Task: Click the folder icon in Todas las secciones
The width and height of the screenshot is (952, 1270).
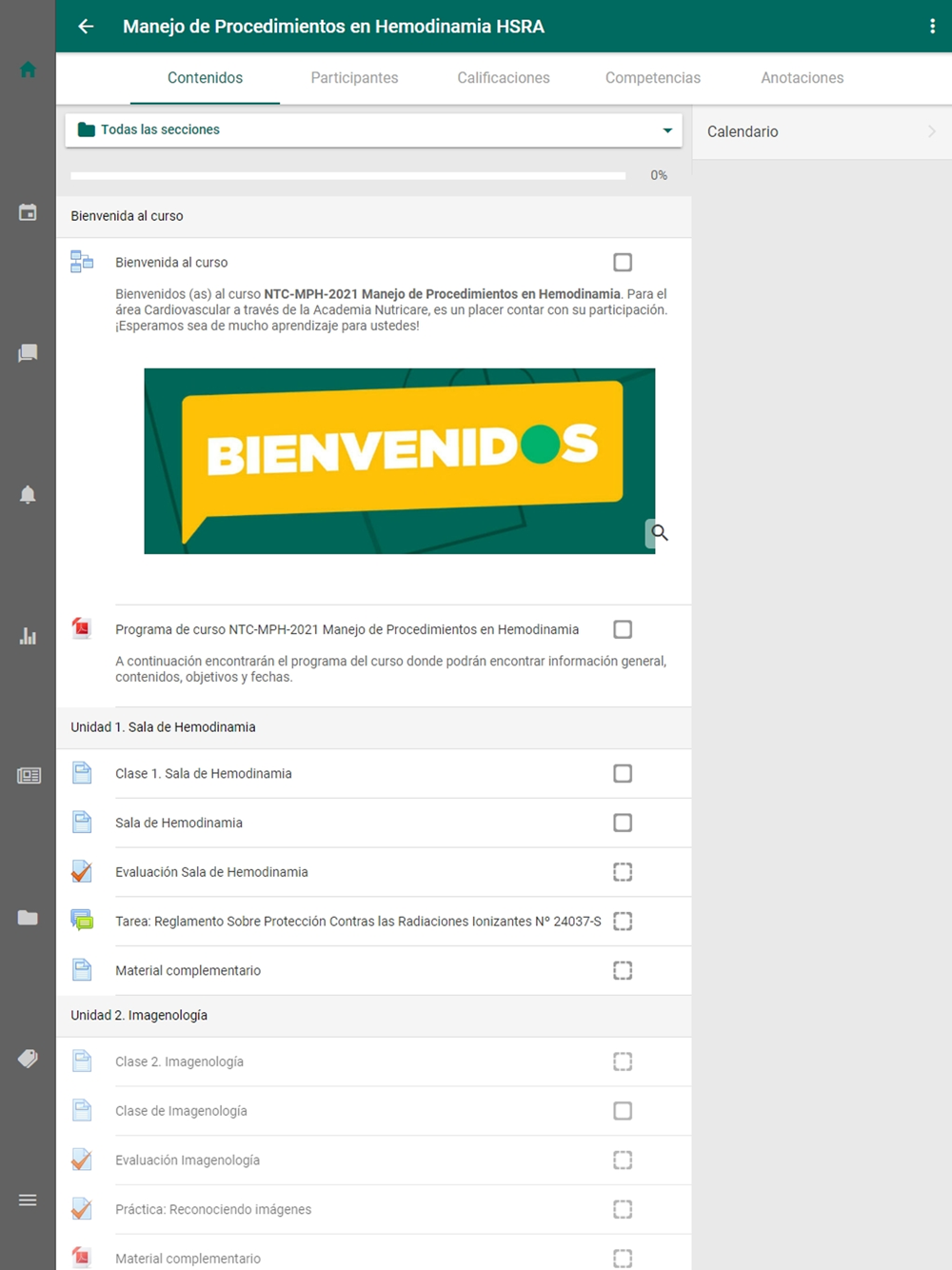Action: [x=86, y=129]
